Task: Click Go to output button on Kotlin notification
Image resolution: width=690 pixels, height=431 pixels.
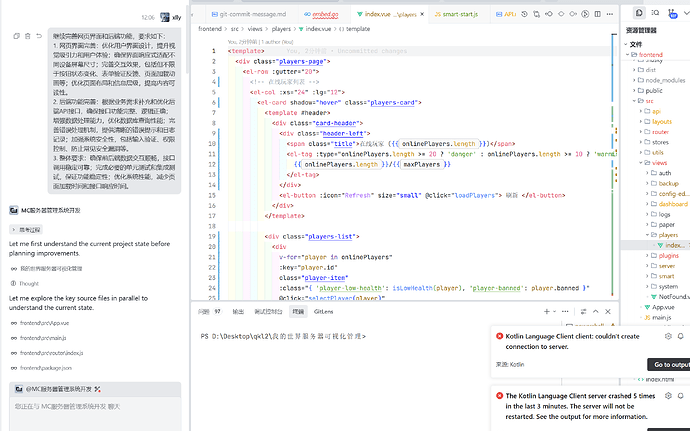Action: pos(668,364)
